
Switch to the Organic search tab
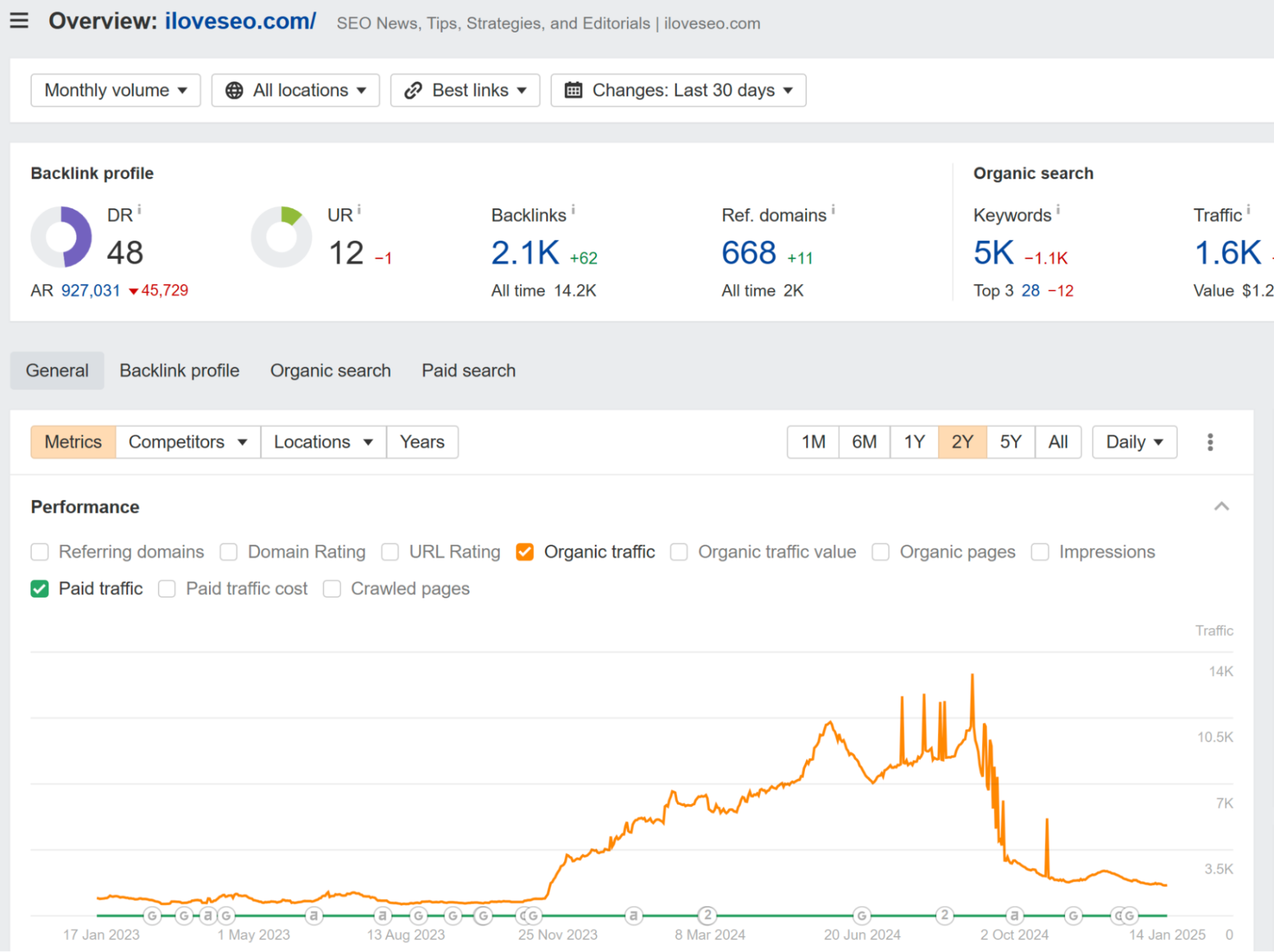click(x=330, y=371)
